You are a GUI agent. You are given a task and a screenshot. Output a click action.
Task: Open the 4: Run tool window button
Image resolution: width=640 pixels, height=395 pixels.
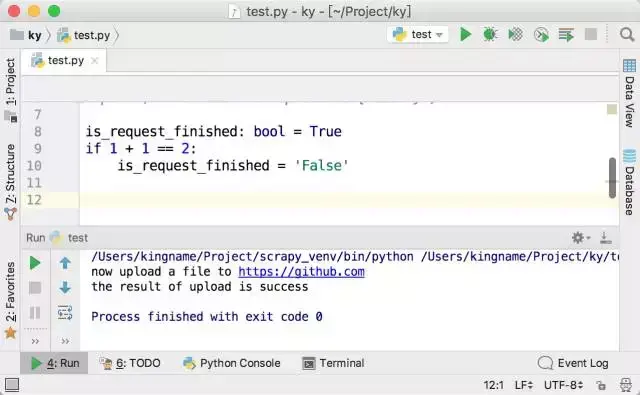tap(54, 363)
